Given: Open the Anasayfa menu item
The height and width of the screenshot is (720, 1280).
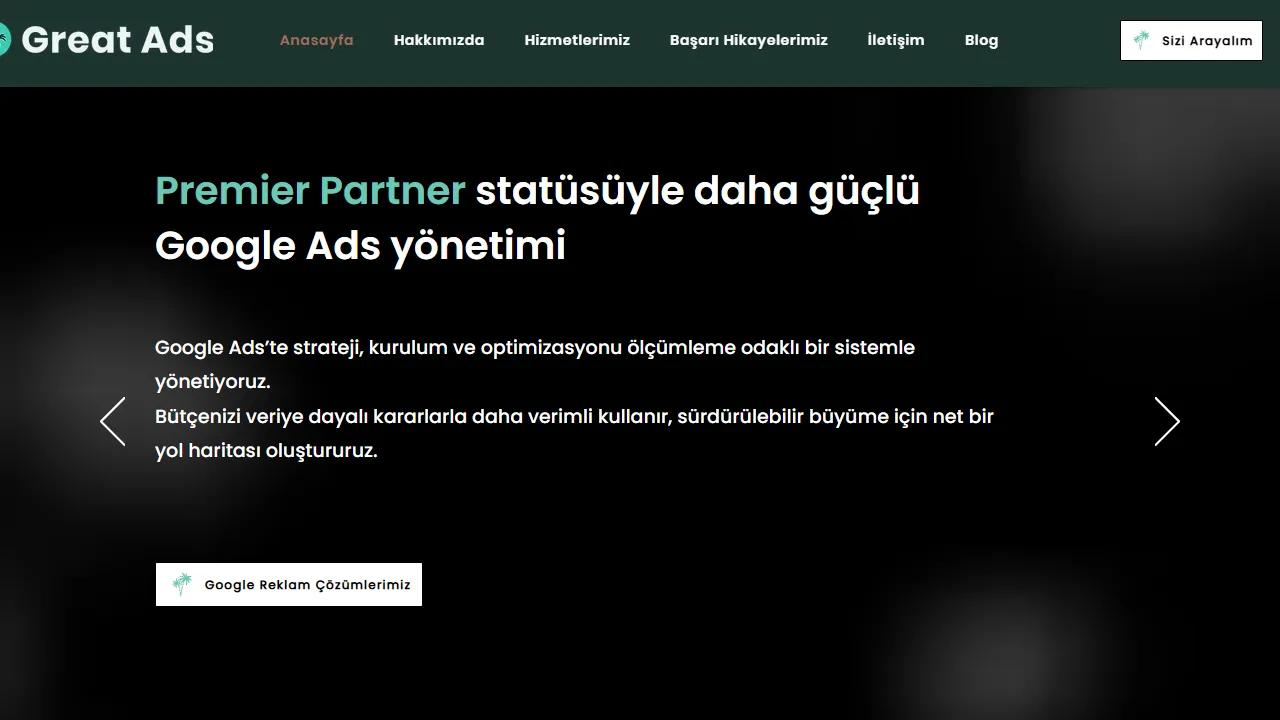Looking at the screenshot, I should click(x=316, y=40).
